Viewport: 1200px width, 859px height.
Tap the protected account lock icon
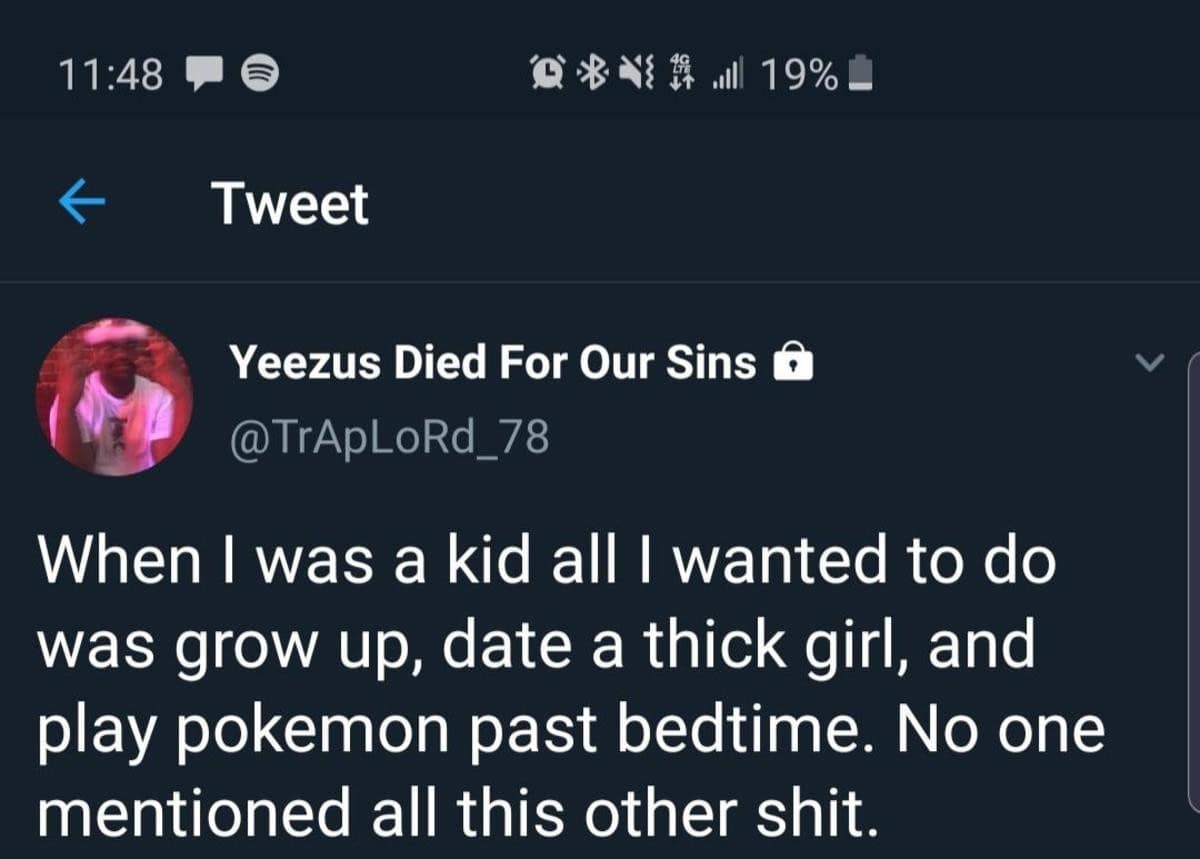point(794,363)
